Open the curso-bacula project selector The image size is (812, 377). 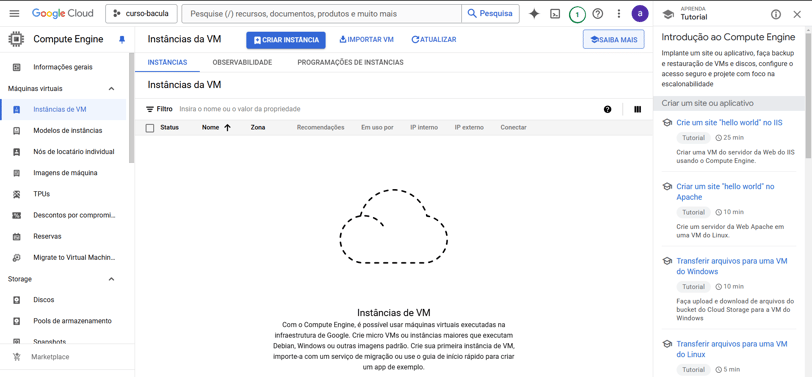pos(141,14)
